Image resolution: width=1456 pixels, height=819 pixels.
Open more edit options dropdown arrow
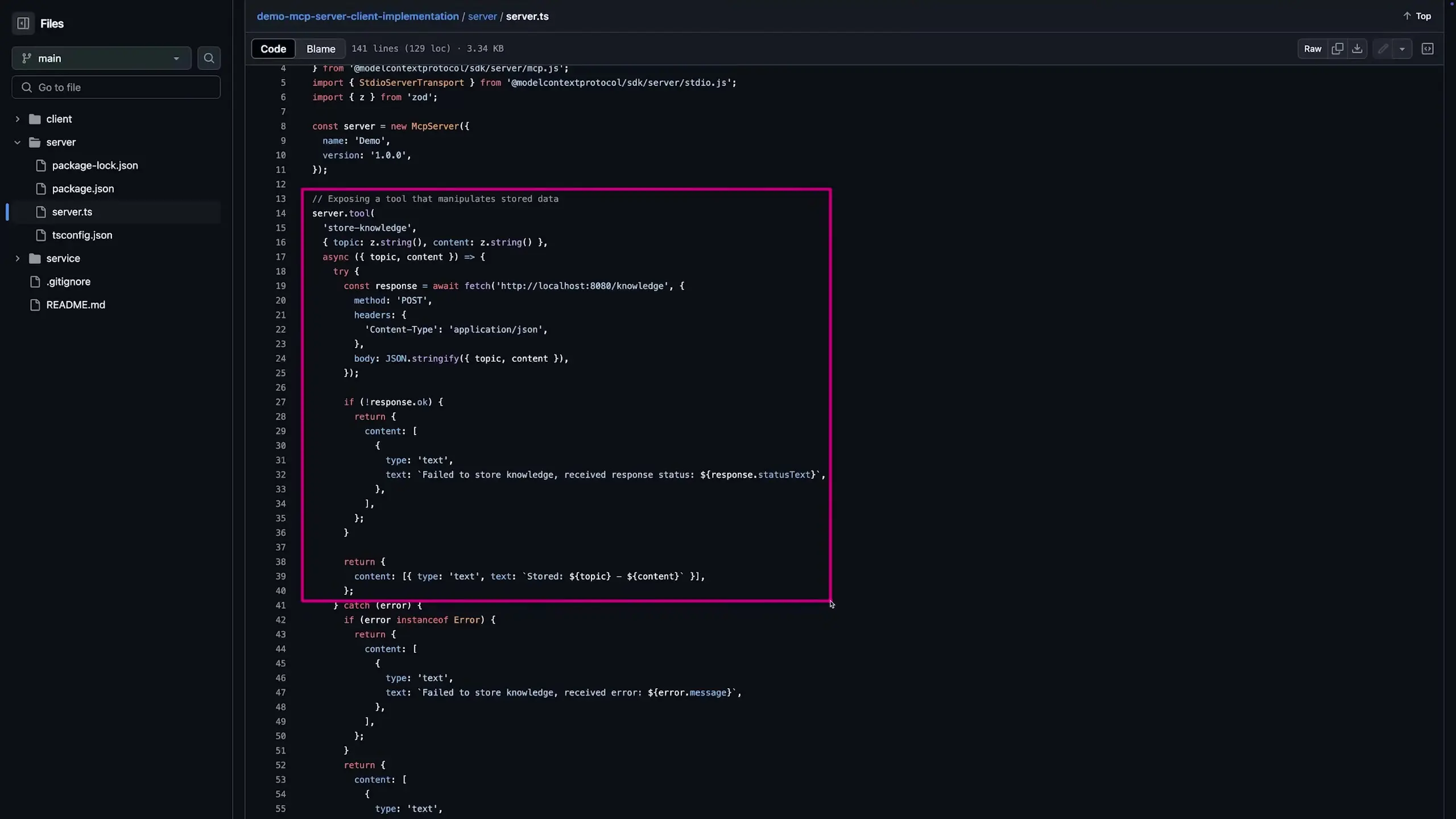(x=1402, y=49)
